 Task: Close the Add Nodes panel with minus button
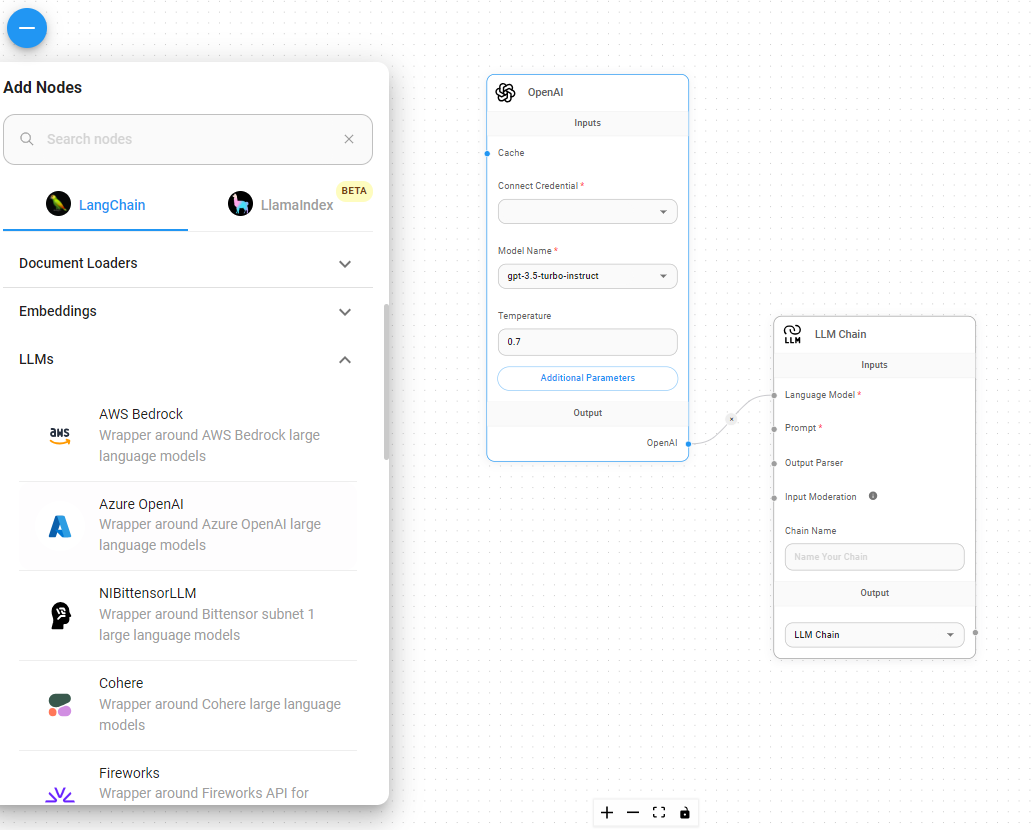(27, 28)
